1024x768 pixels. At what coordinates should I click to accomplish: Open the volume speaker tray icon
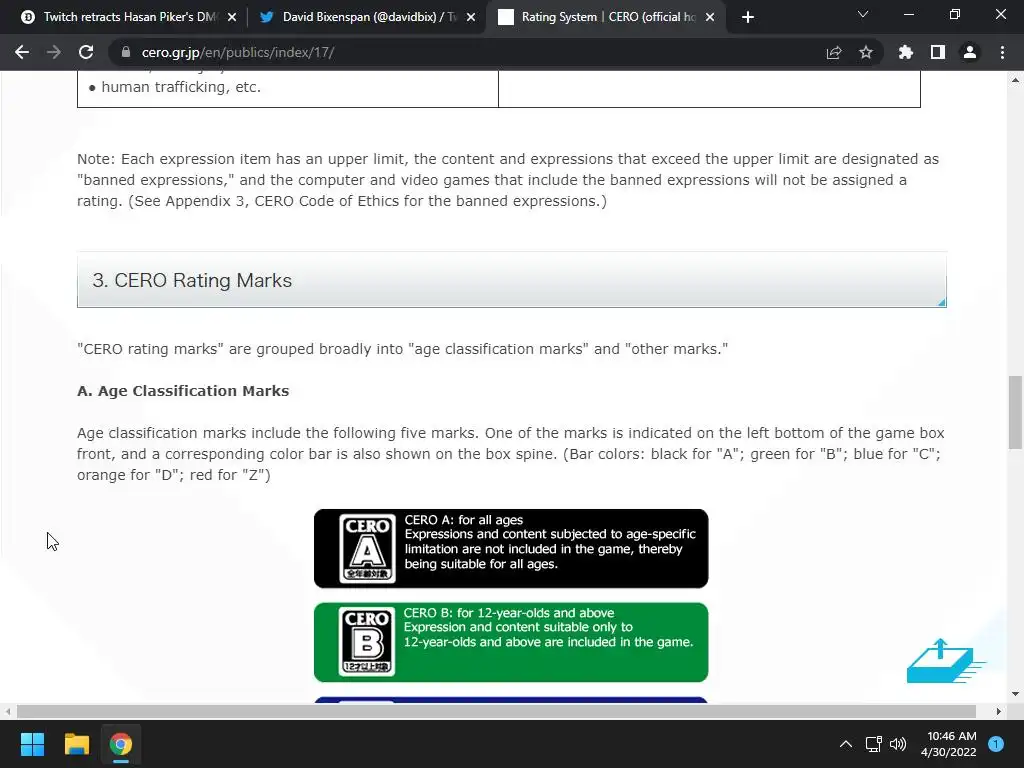[899, 744]
